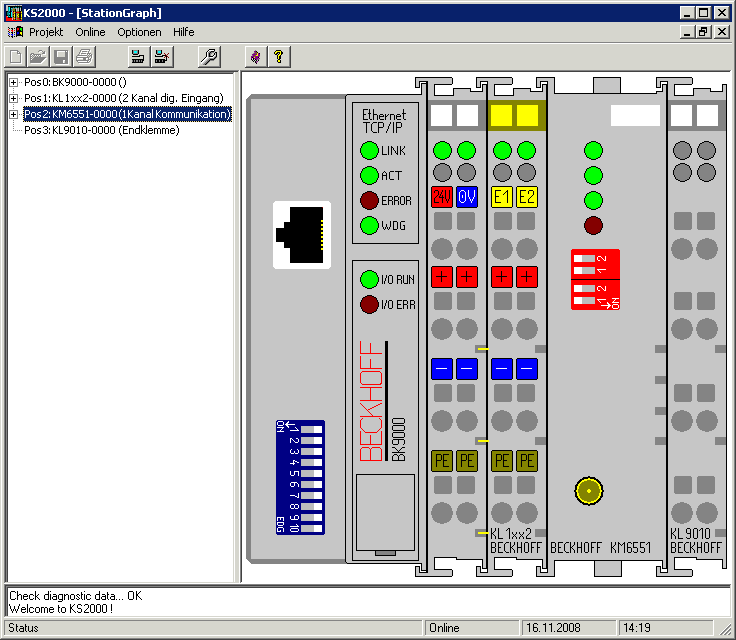The width and height of the screenshot is (736, 640).
Task: Click the white label field on KM6551
Action: [x=635, y=116]
